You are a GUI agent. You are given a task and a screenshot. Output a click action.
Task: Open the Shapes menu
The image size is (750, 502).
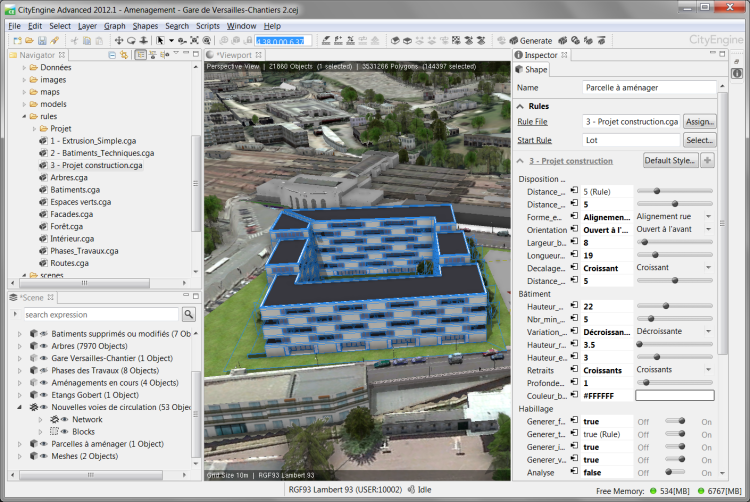pos(145,26)
